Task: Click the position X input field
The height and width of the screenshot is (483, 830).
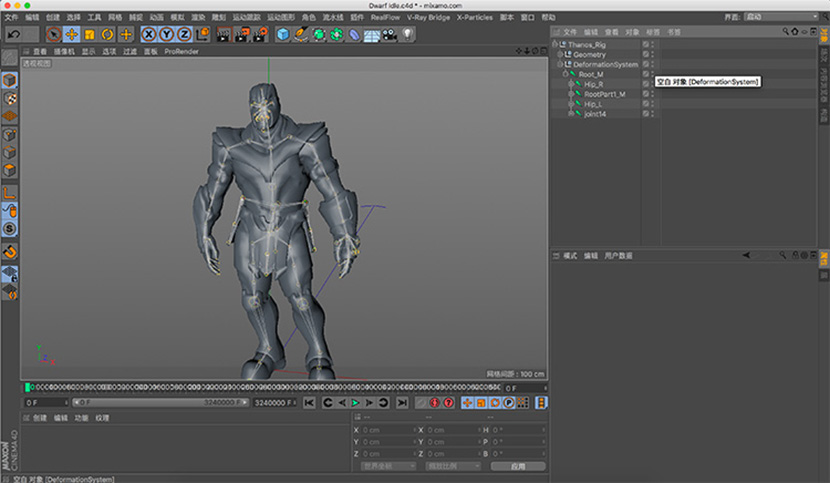Action: click(x=387, y=430)
